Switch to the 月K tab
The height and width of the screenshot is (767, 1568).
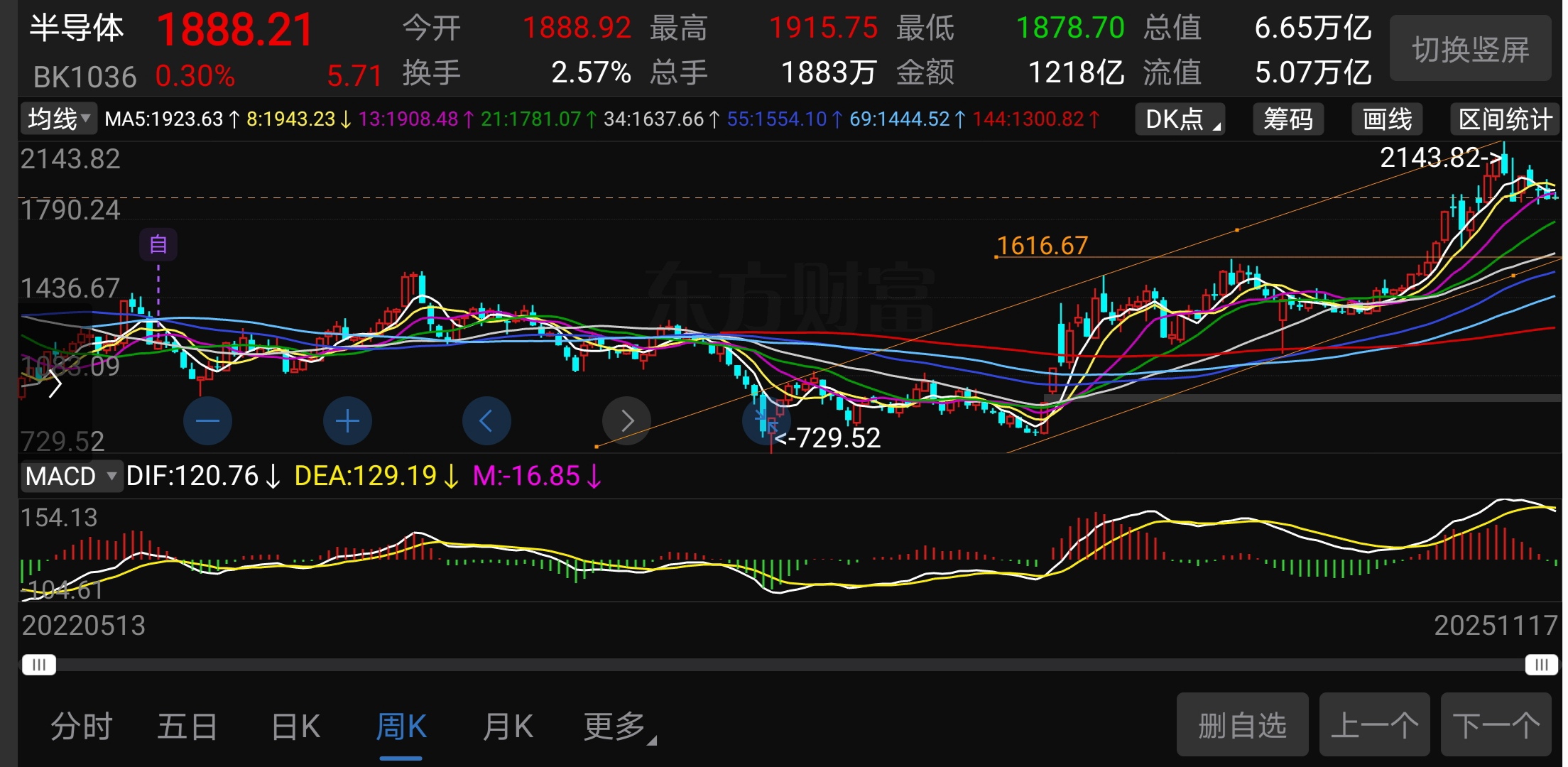pyautogui.click(x=508, y=727)
